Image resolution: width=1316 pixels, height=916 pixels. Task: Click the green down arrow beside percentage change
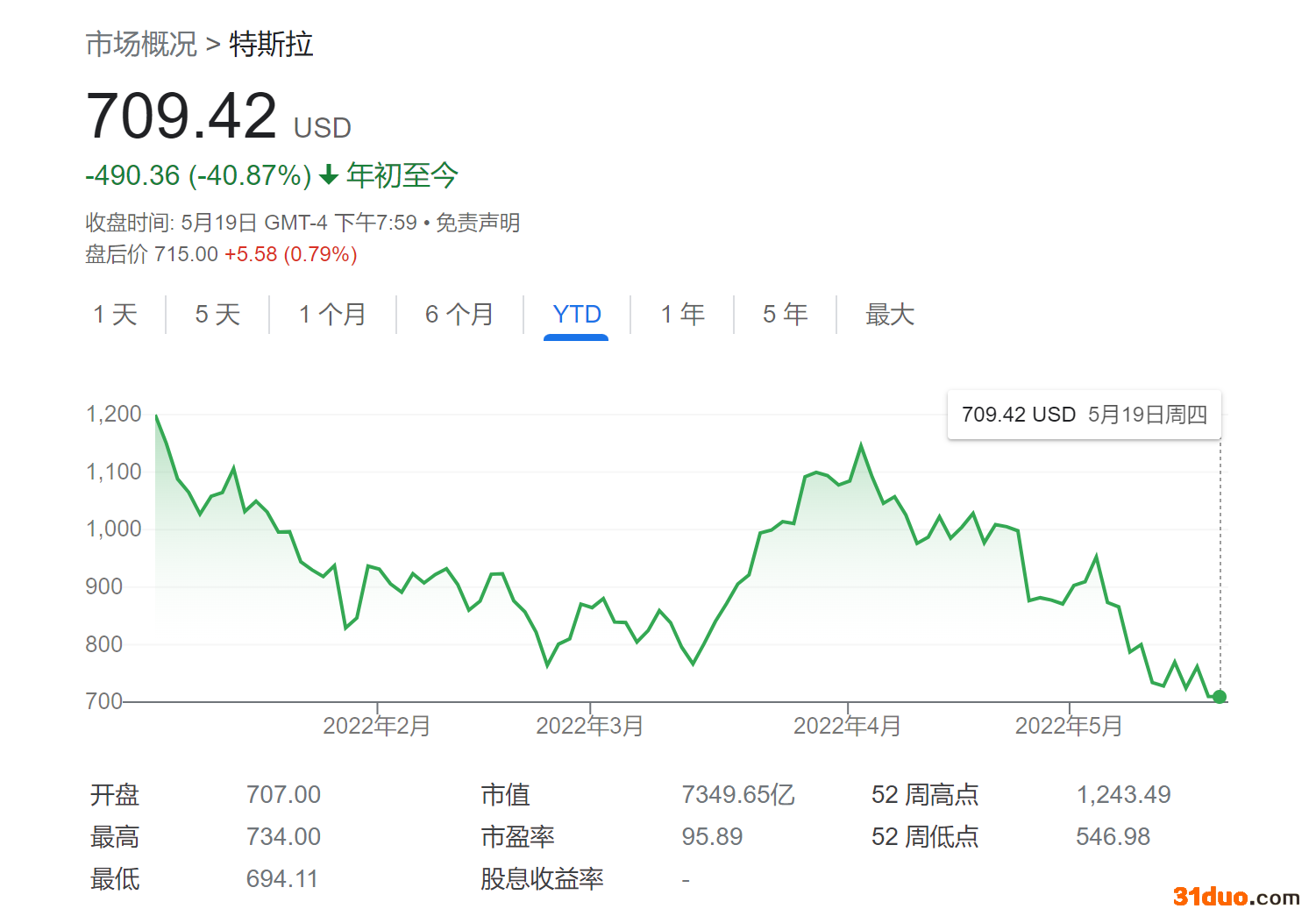(x=329, y=175)
